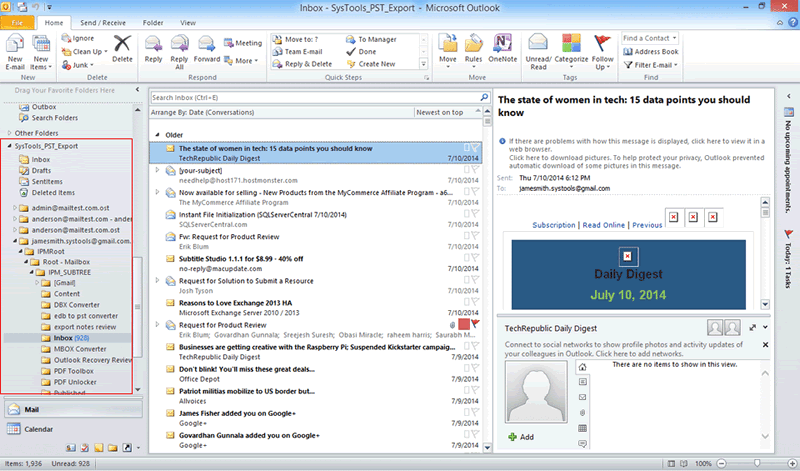Toggle flag on the [your-subject] message
The height and width of the screenshot is (471, 800).
(475, 169)
